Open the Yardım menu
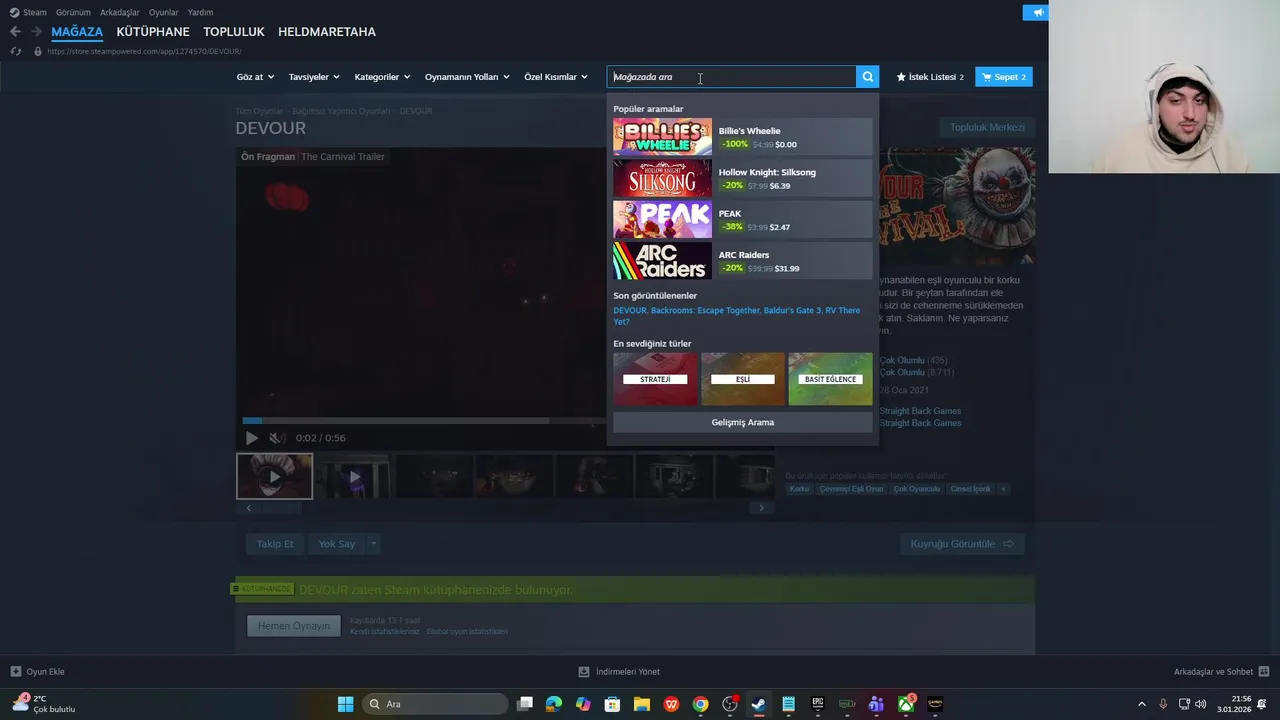1280x720 pixels. (x=200, y=12)
